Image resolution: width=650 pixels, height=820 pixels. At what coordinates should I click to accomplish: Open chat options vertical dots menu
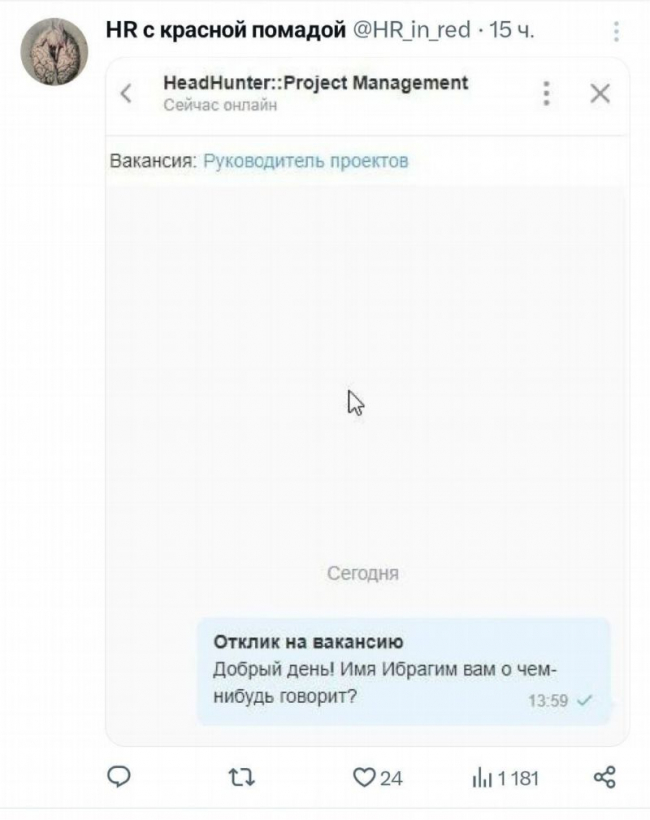point(546,94)
